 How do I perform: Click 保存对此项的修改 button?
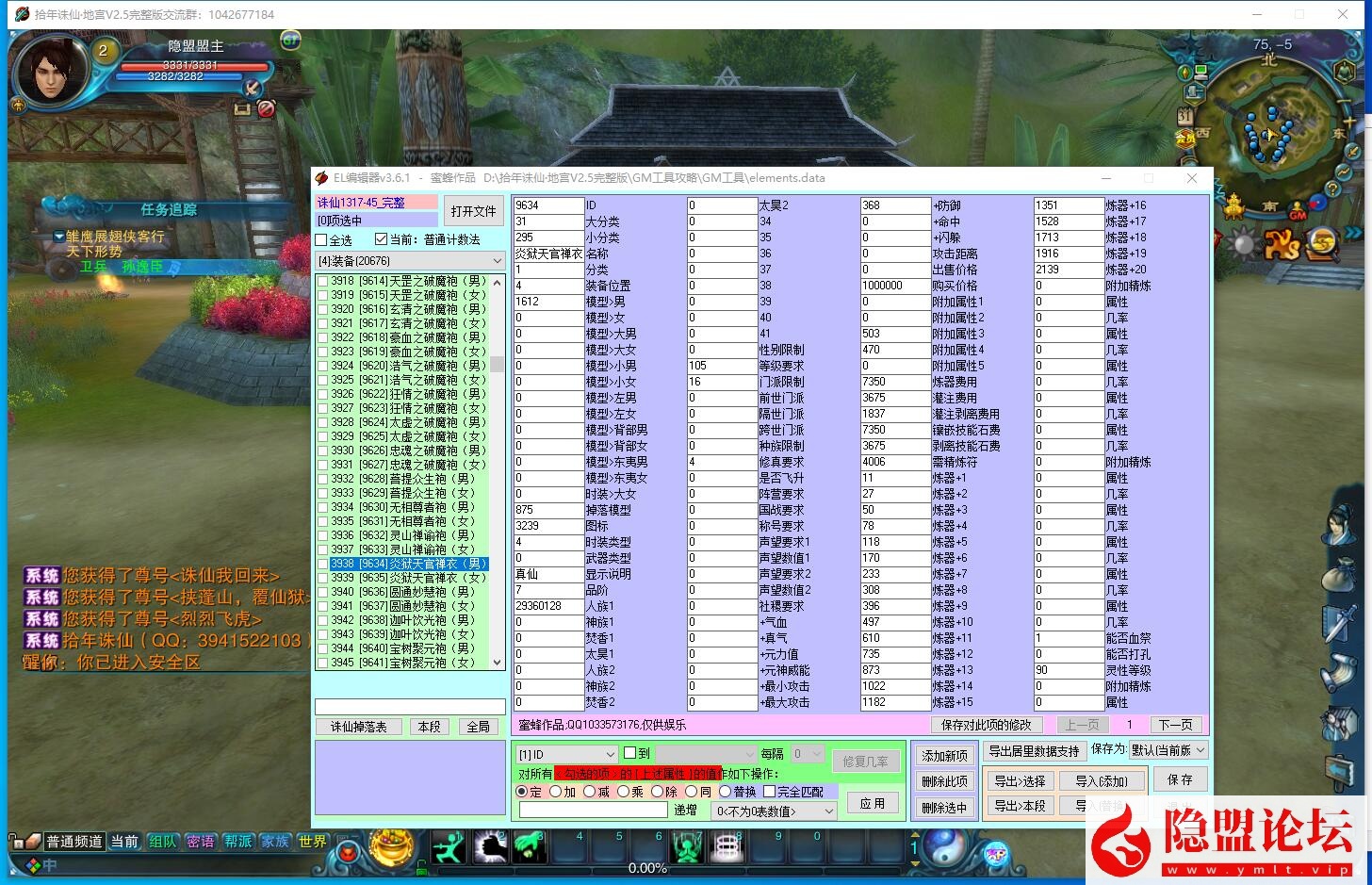(x=986, y=725)
